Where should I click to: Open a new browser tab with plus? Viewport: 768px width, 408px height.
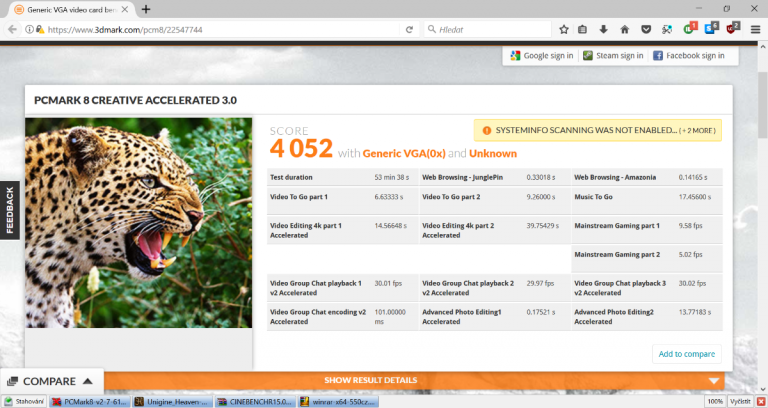(146, 9)
